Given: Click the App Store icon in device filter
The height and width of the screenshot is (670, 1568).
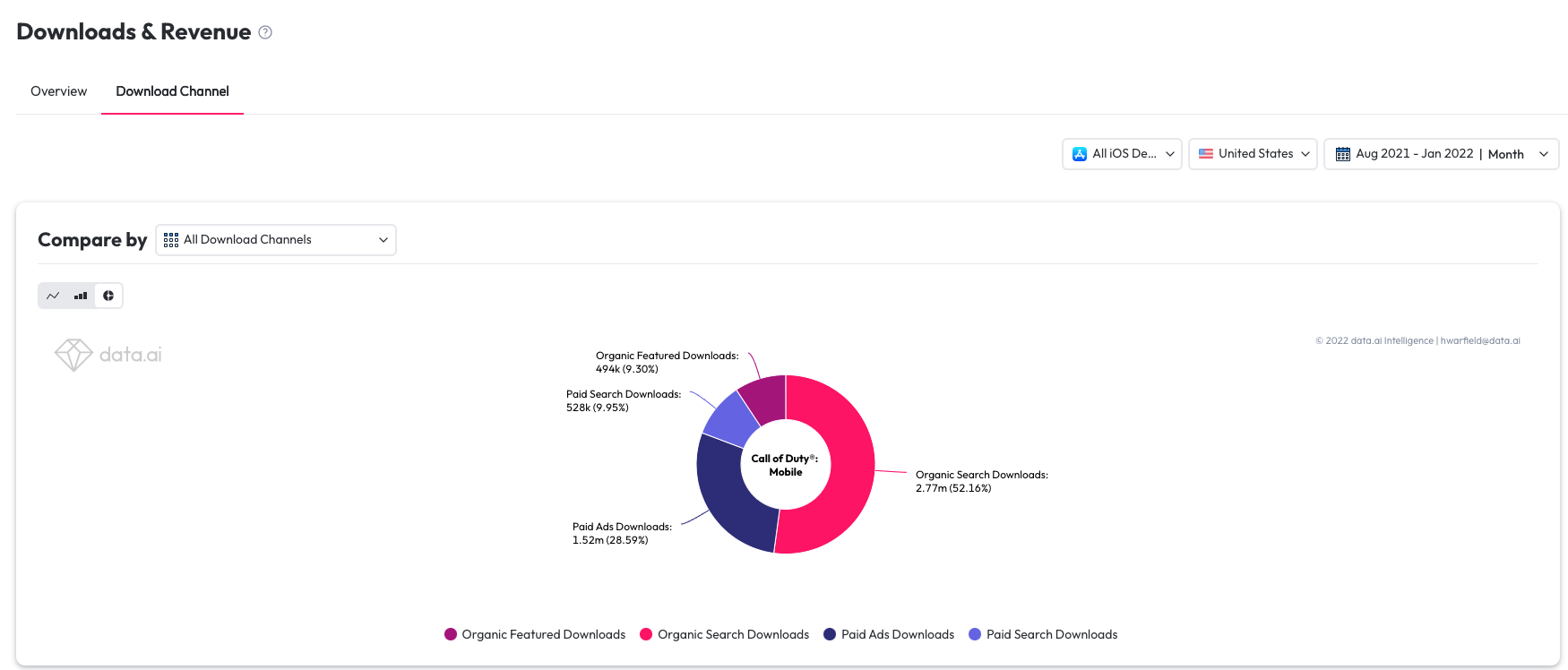Looking at the screenshot, I should 1080,154.
